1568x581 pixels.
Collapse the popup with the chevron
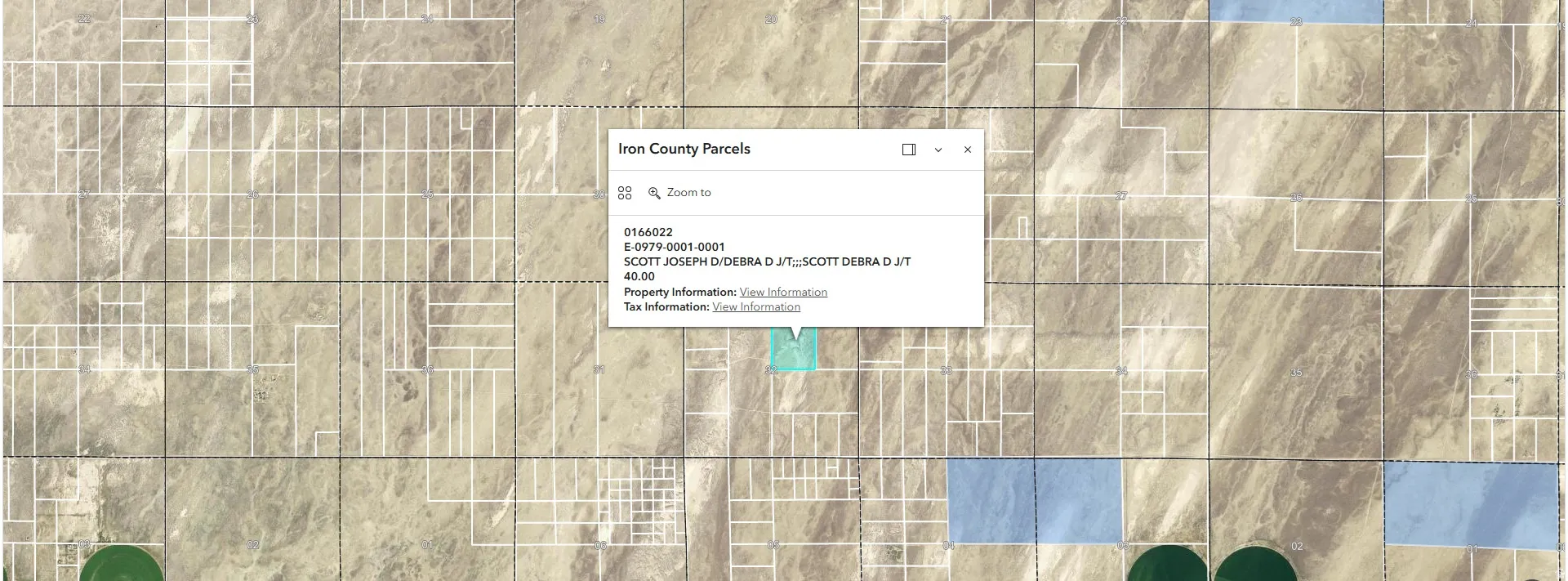pos(938,150)
